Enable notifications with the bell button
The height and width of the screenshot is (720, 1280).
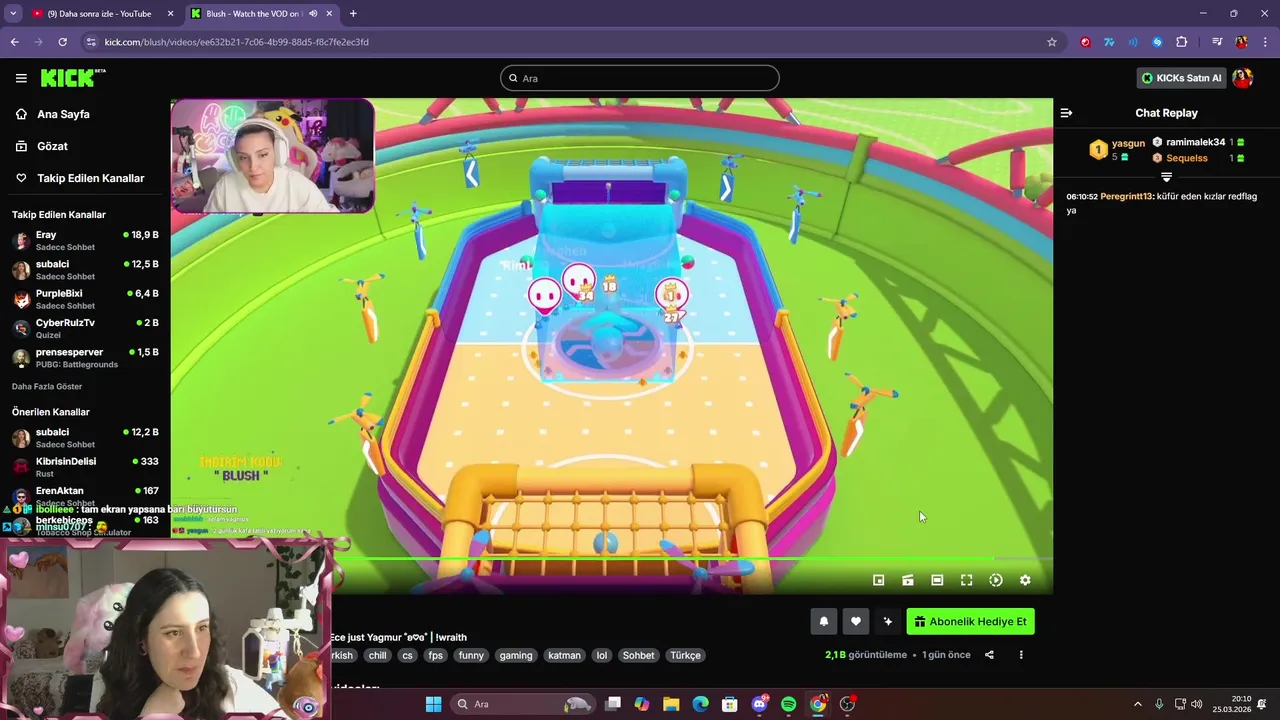click(x=824, y=622)
